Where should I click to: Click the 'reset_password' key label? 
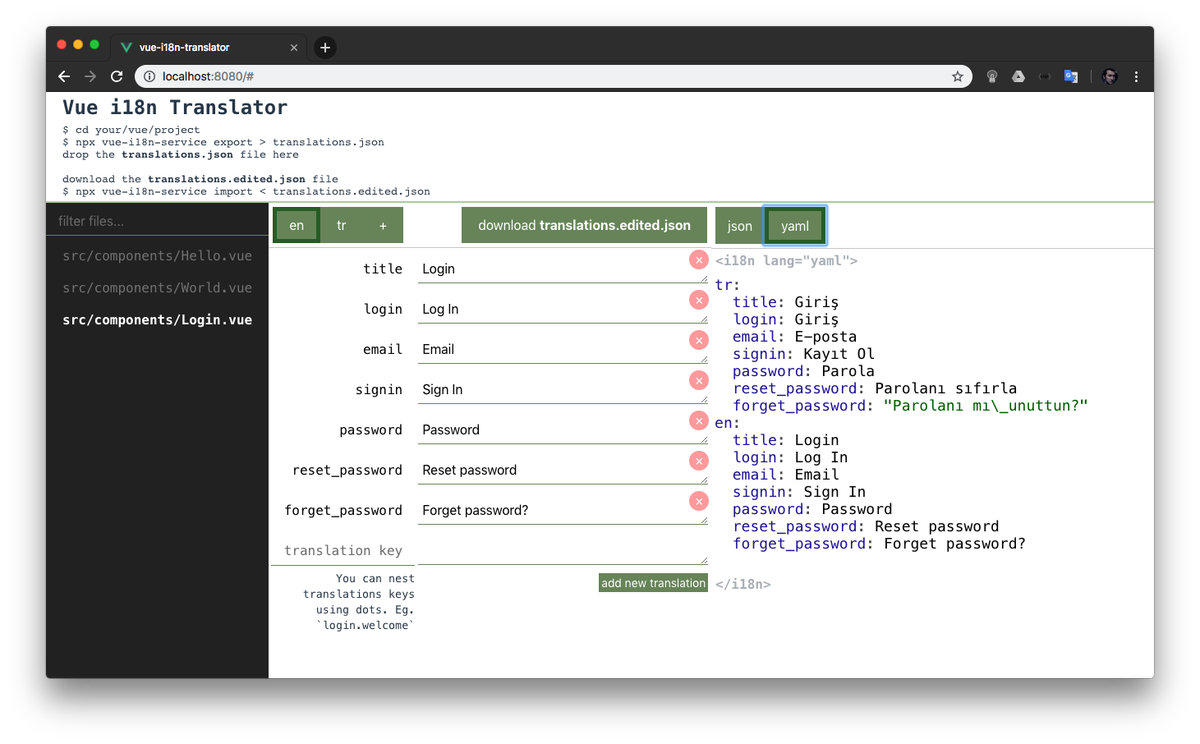click(347, 470)
